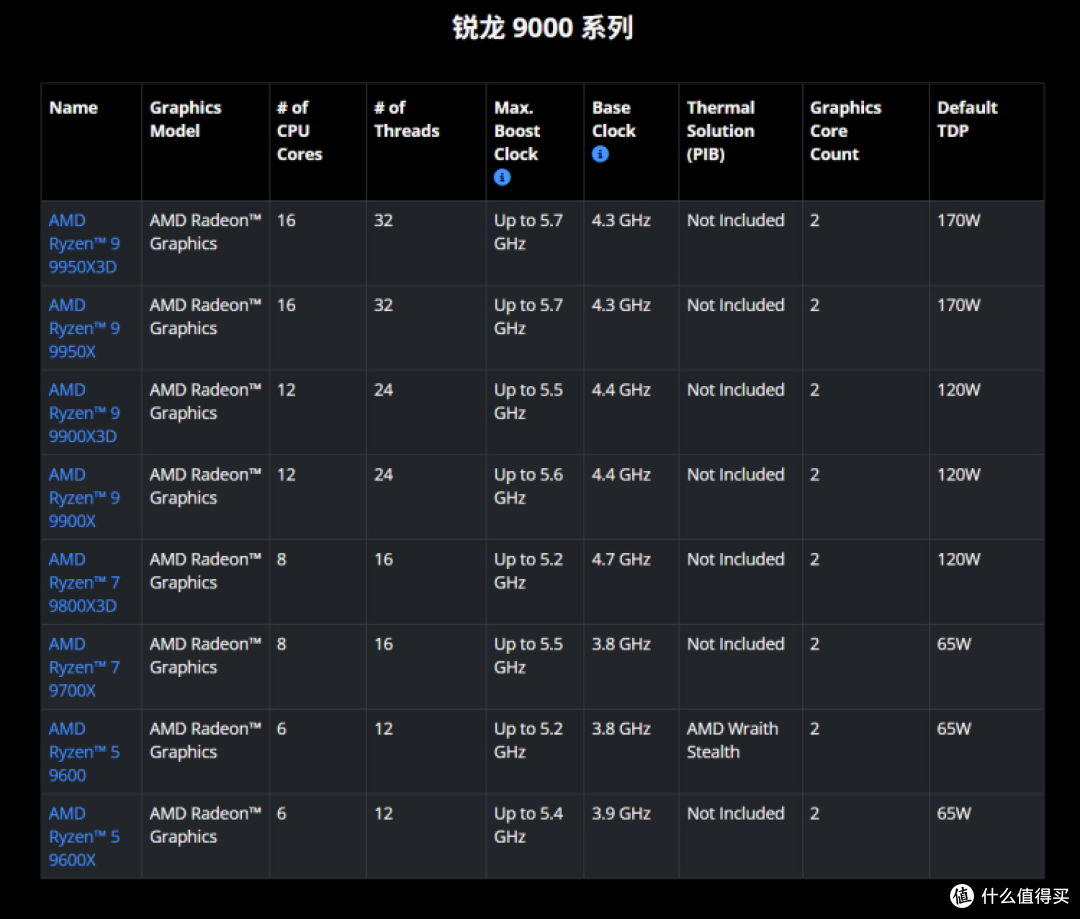Click the Base Clock header text
This screenshot has height=919, width=1080.
pyautogui.click(x=614, y=119)
